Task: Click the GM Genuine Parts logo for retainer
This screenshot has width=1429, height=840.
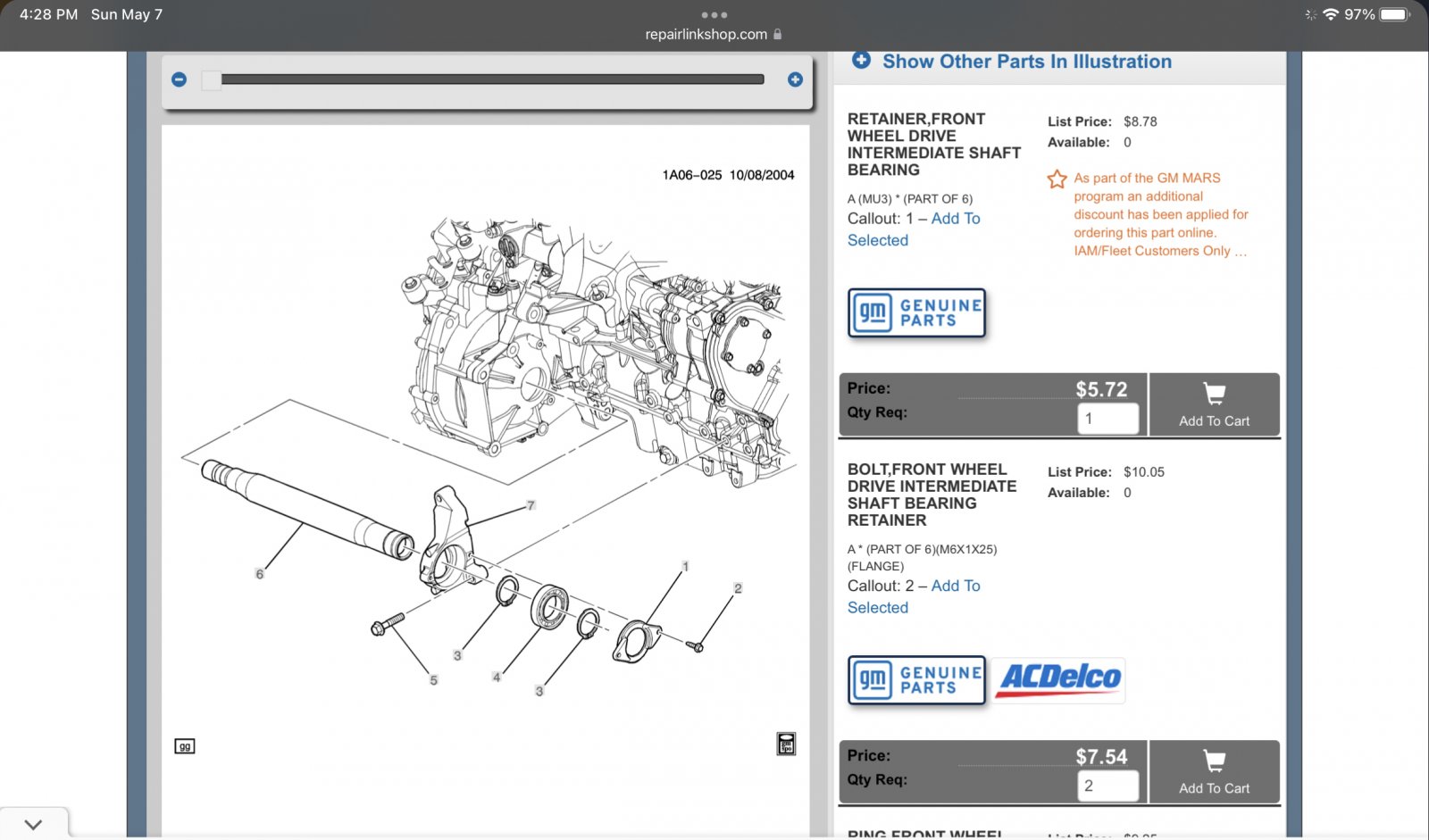Action: click(916, 313)
